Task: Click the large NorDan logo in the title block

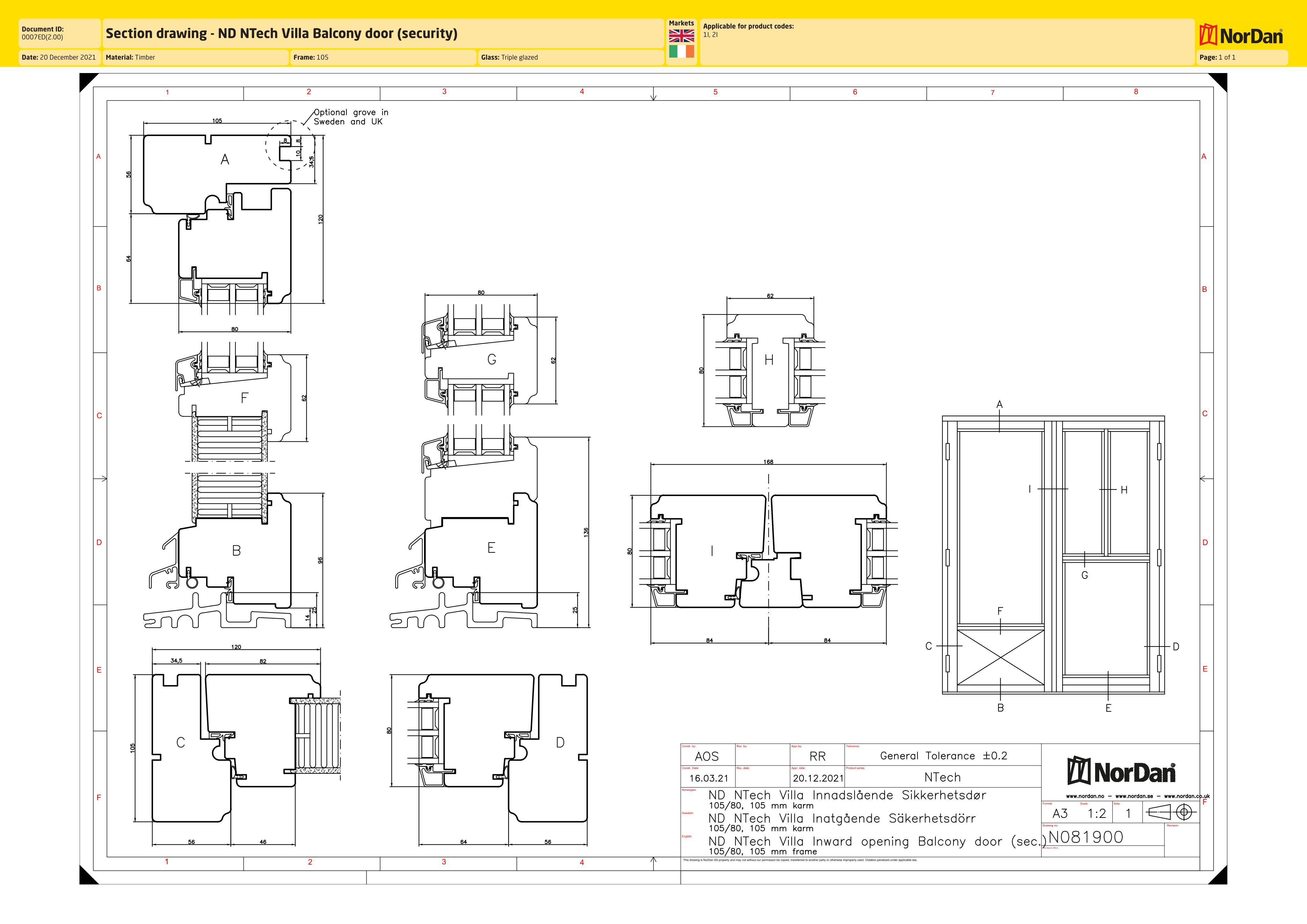Action: pos(1121,770)
